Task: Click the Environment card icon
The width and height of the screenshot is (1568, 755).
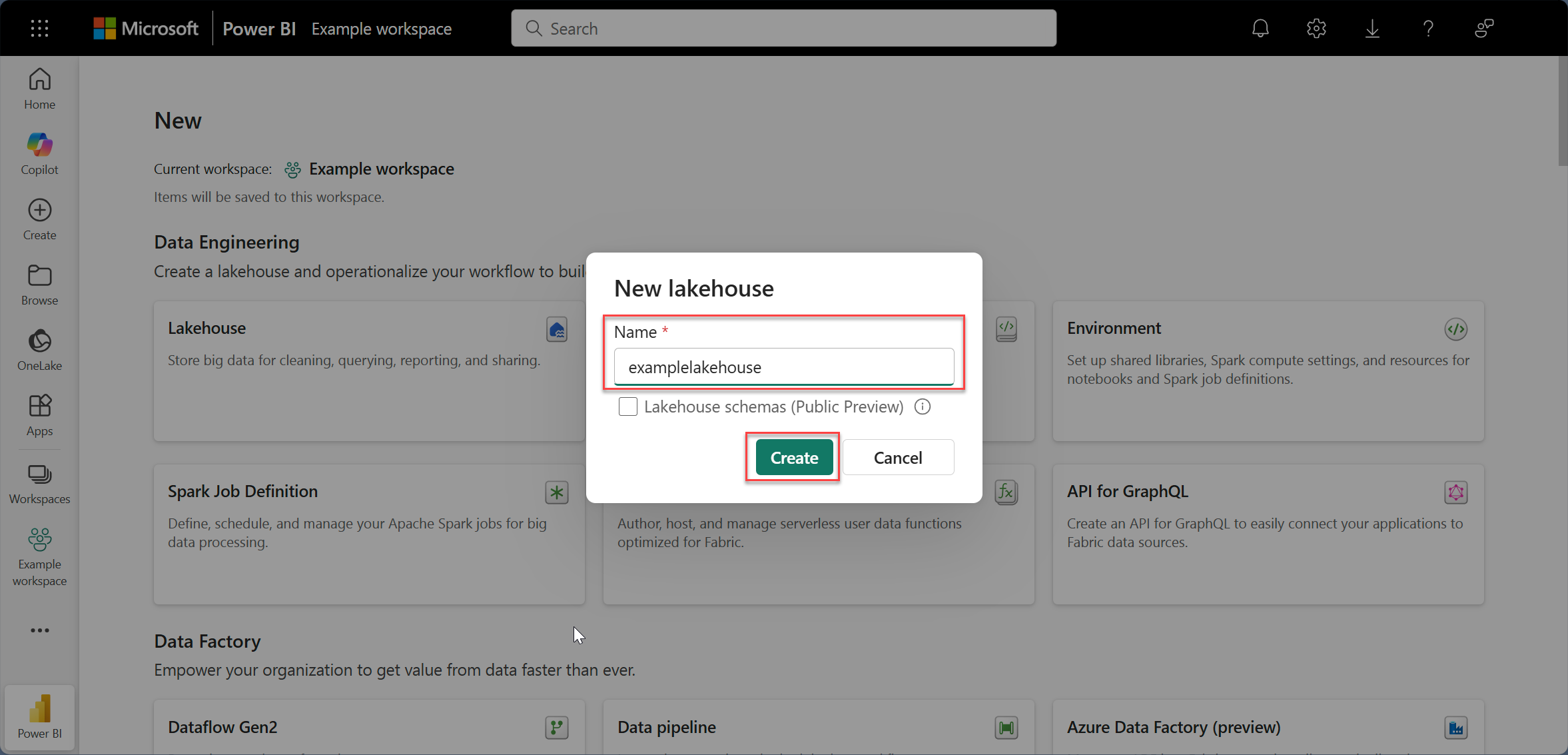Action: click(x=1456, y=329)
